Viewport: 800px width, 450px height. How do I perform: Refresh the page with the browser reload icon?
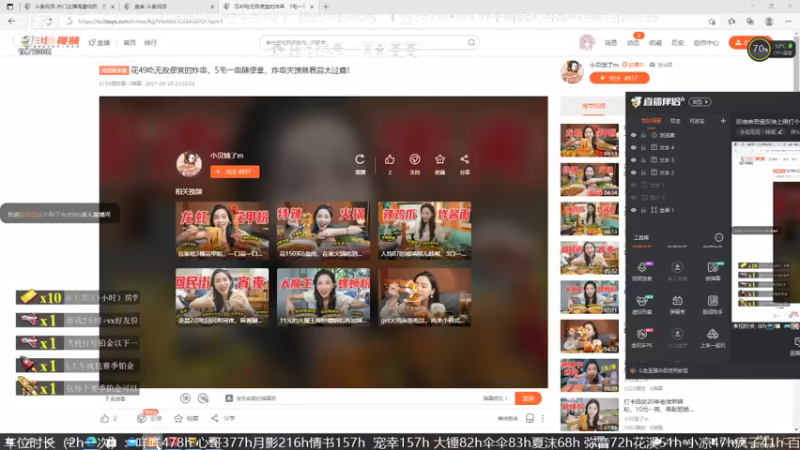(x=48, y=21)
